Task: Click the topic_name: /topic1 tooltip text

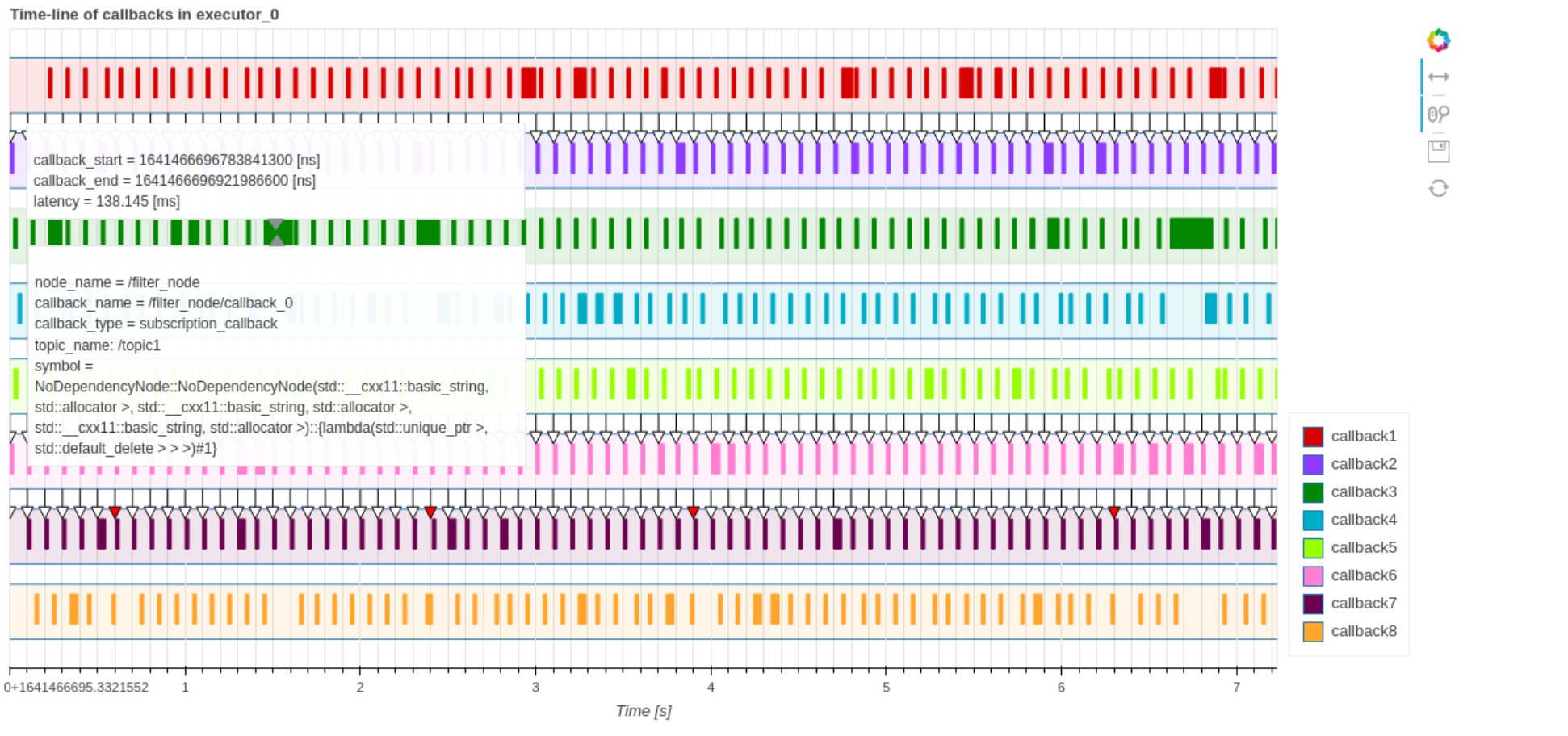Action: (98, 345)
